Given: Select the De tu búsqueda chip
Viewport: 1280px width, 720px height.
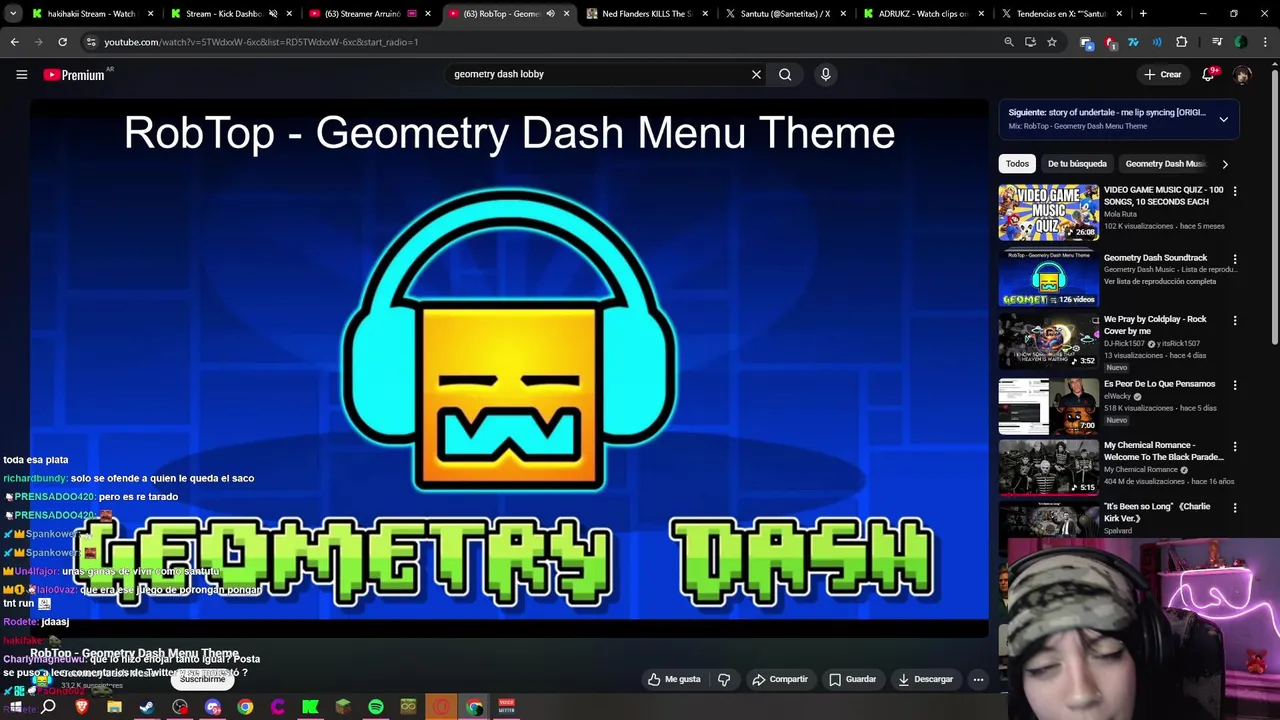Looking at the screenshot, I should click(1077, 164).
